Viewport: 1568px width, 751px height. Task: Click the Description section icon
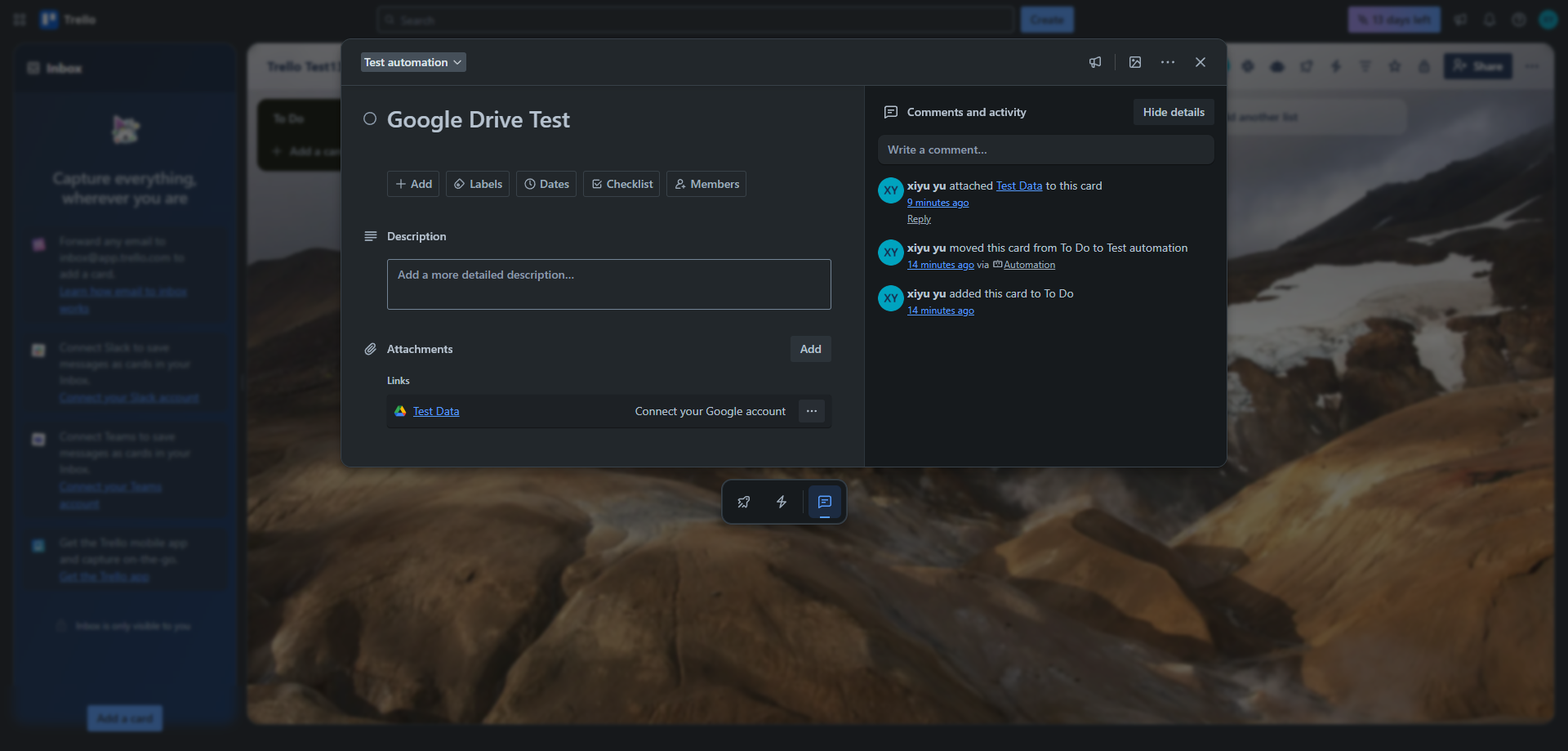coord(370,236)
